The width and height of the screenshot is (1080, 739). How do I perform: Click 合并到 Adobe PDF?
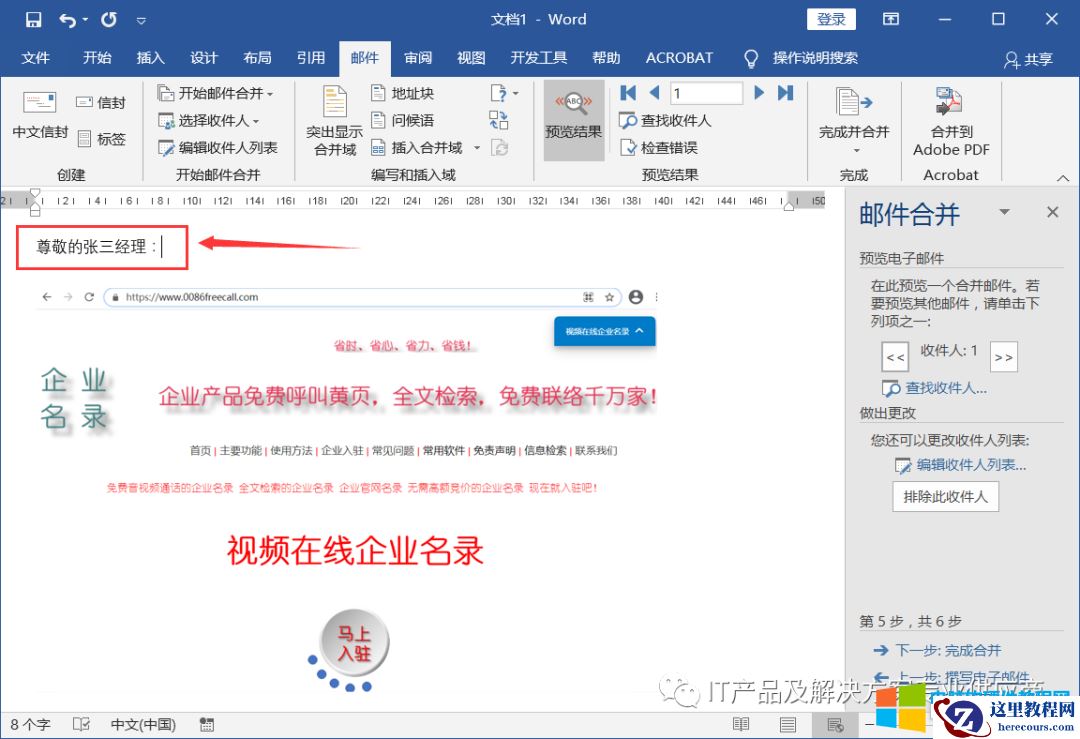[948, 122]
